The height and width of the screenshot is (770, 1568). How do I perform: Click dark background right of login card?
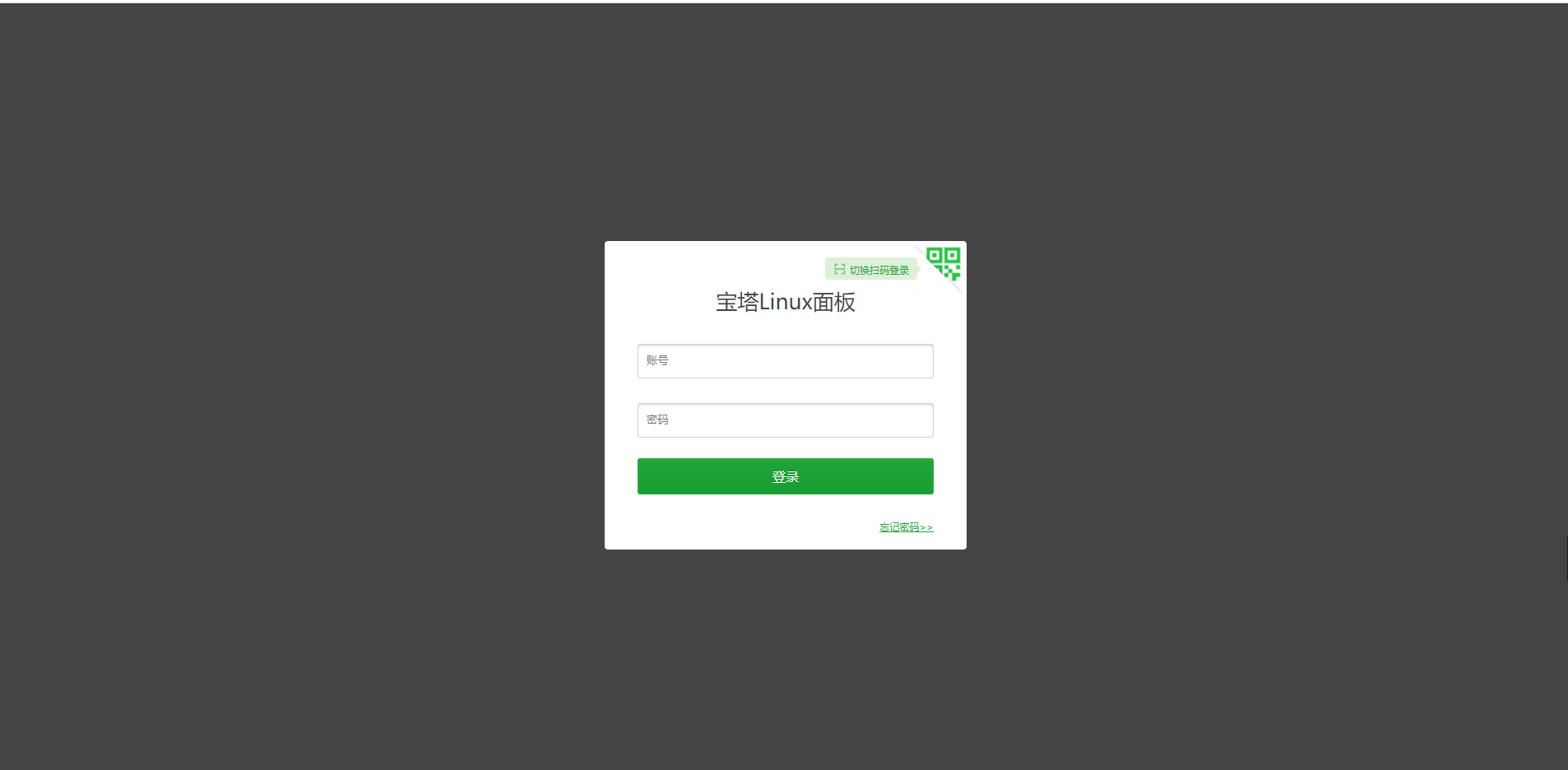tap(1267, 395)
